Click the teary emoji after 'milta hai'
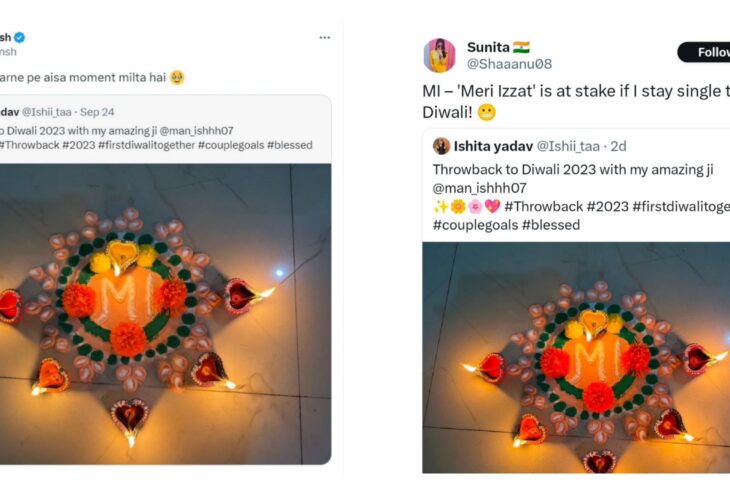This screenshot has width=730, height=485. coord(177,77)
